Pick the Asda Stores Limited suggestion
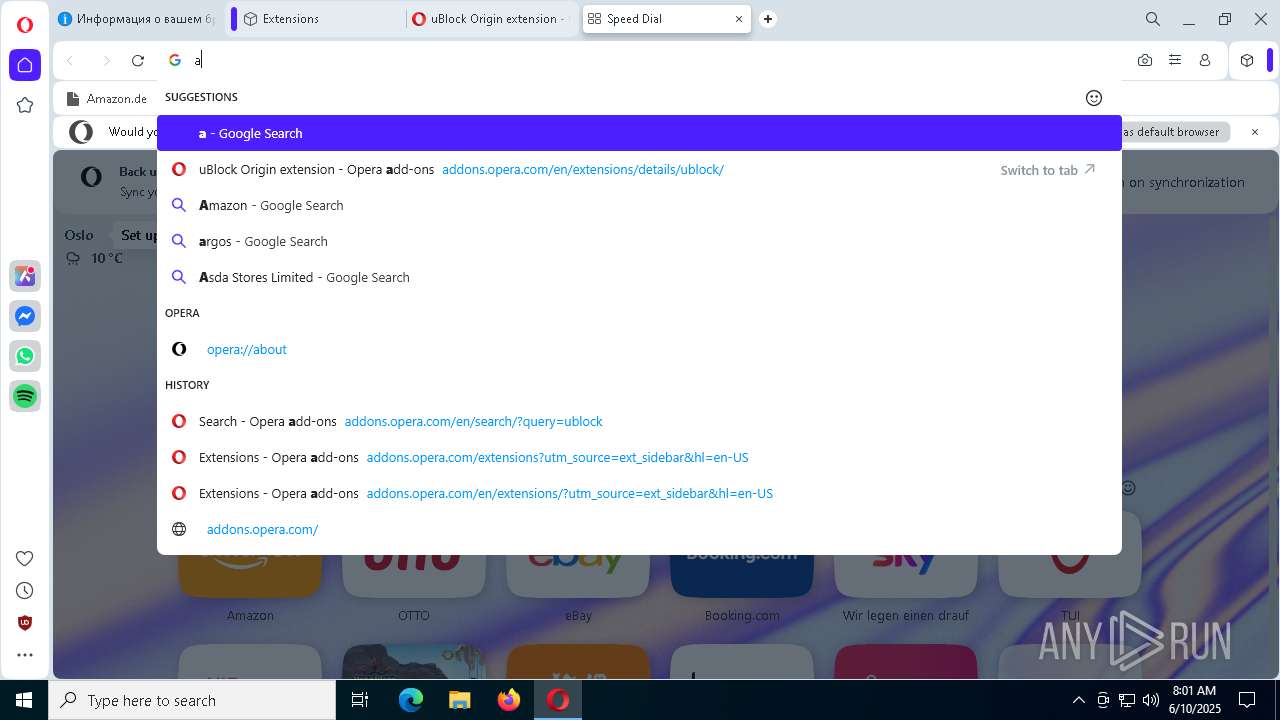The image size is (1280, 720). point(639,277)
